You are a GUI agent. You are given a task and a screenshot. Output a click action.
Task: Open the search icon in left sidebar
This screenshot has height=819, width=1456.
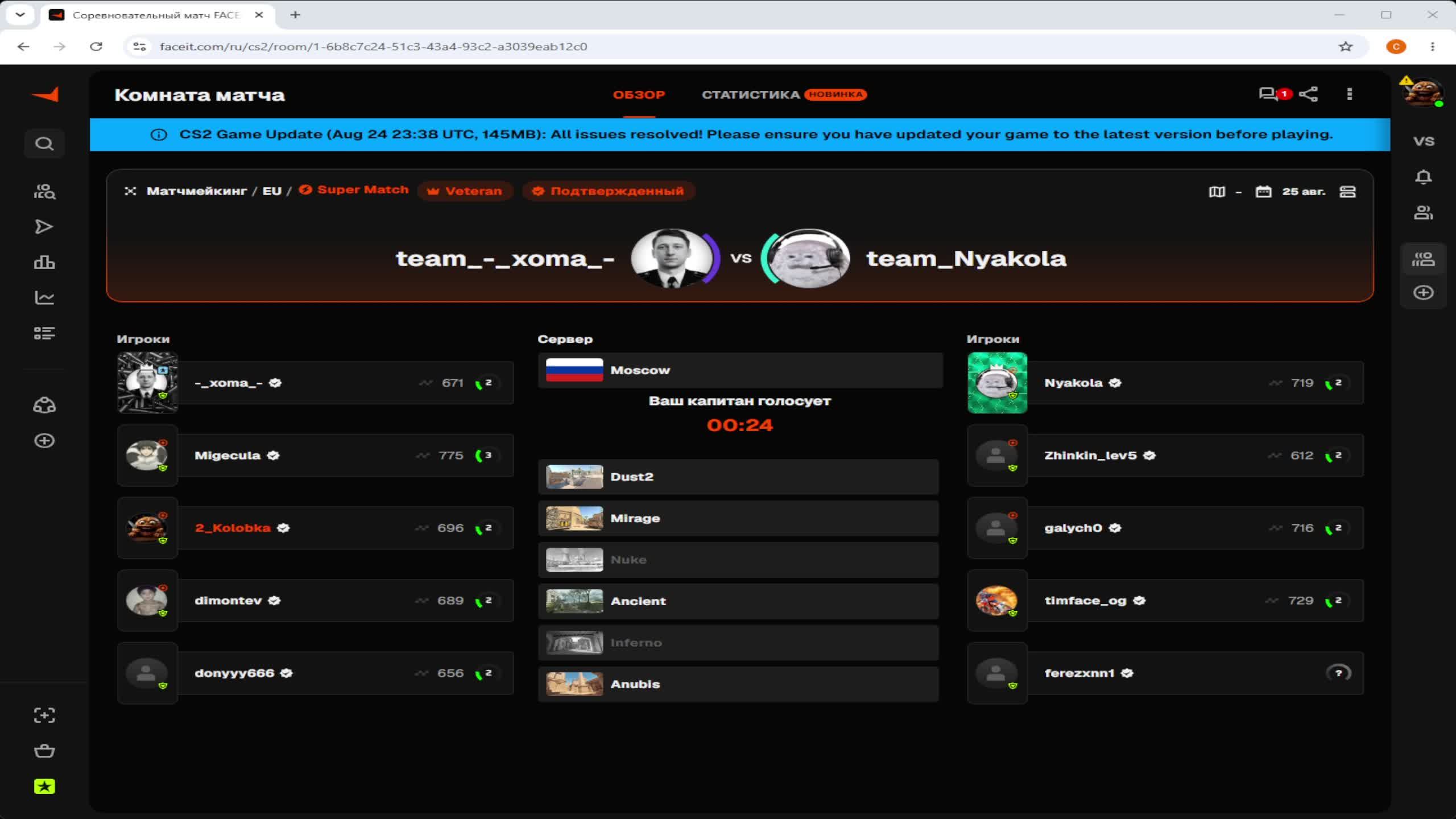click(44, 143)
